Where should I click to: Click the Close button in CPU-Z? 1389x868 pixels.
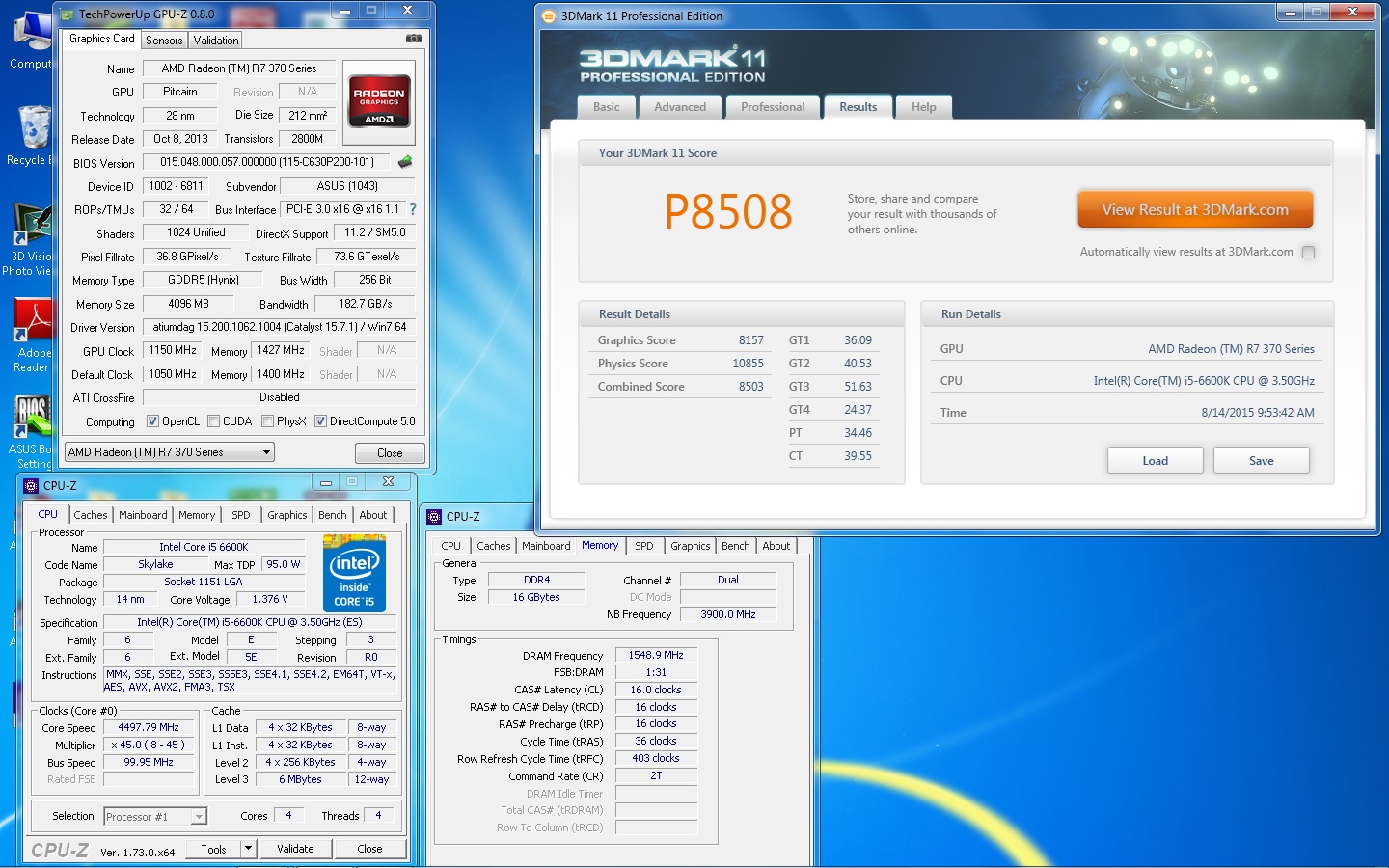click(369, 849)
